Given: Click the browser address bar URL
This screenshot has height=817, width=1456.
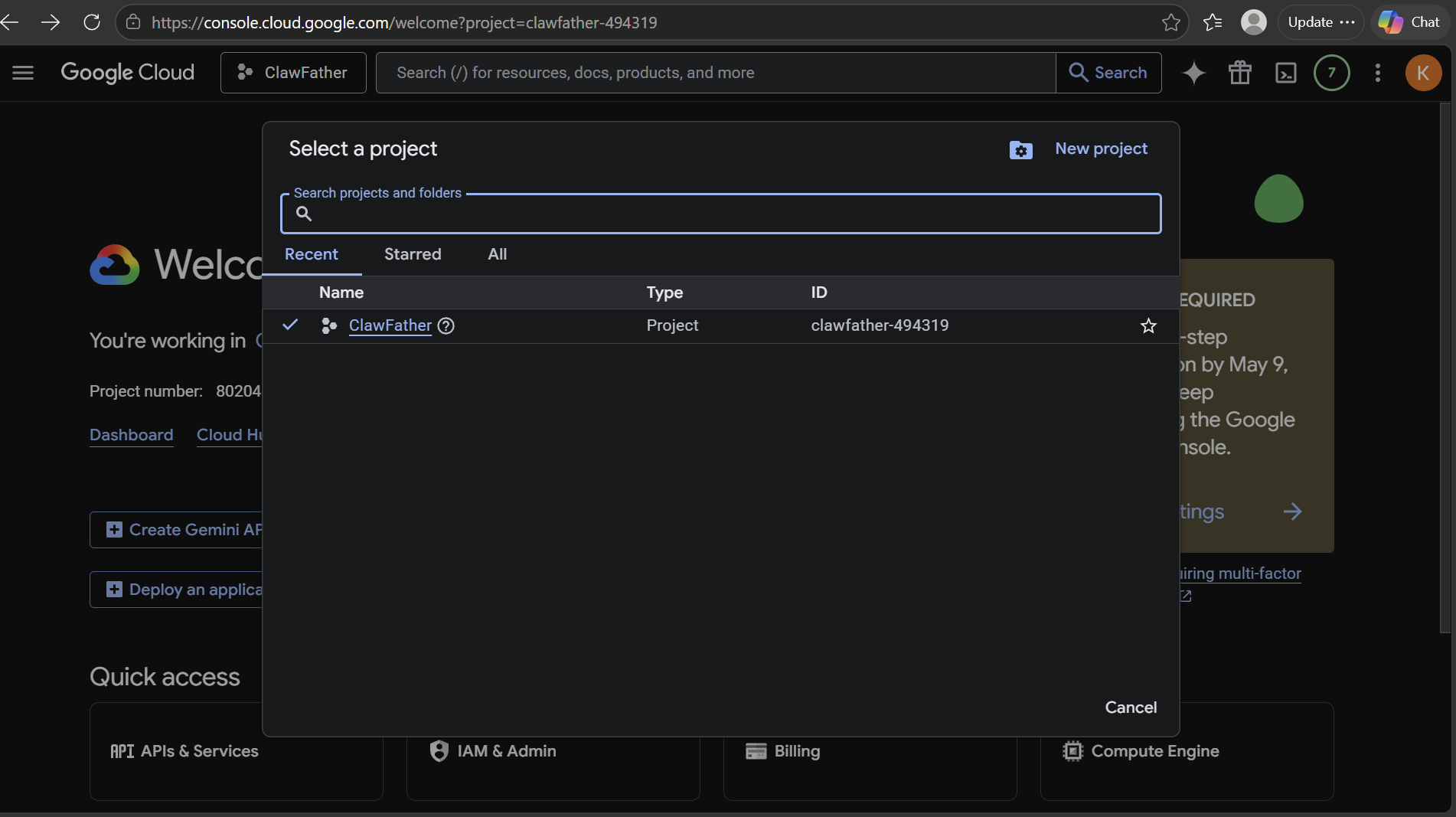Looking at the screenshot, I should pyautogui.click(x=404, y=23).
